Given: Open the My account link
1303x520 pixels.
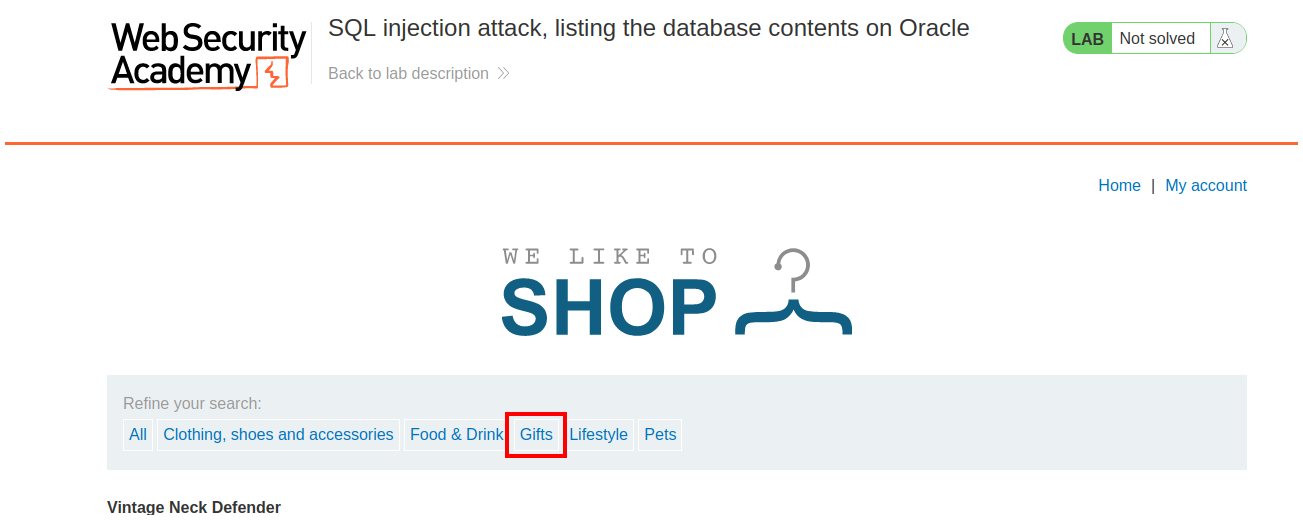Looking at the screenshot, I should click(x=1206, y=186).
